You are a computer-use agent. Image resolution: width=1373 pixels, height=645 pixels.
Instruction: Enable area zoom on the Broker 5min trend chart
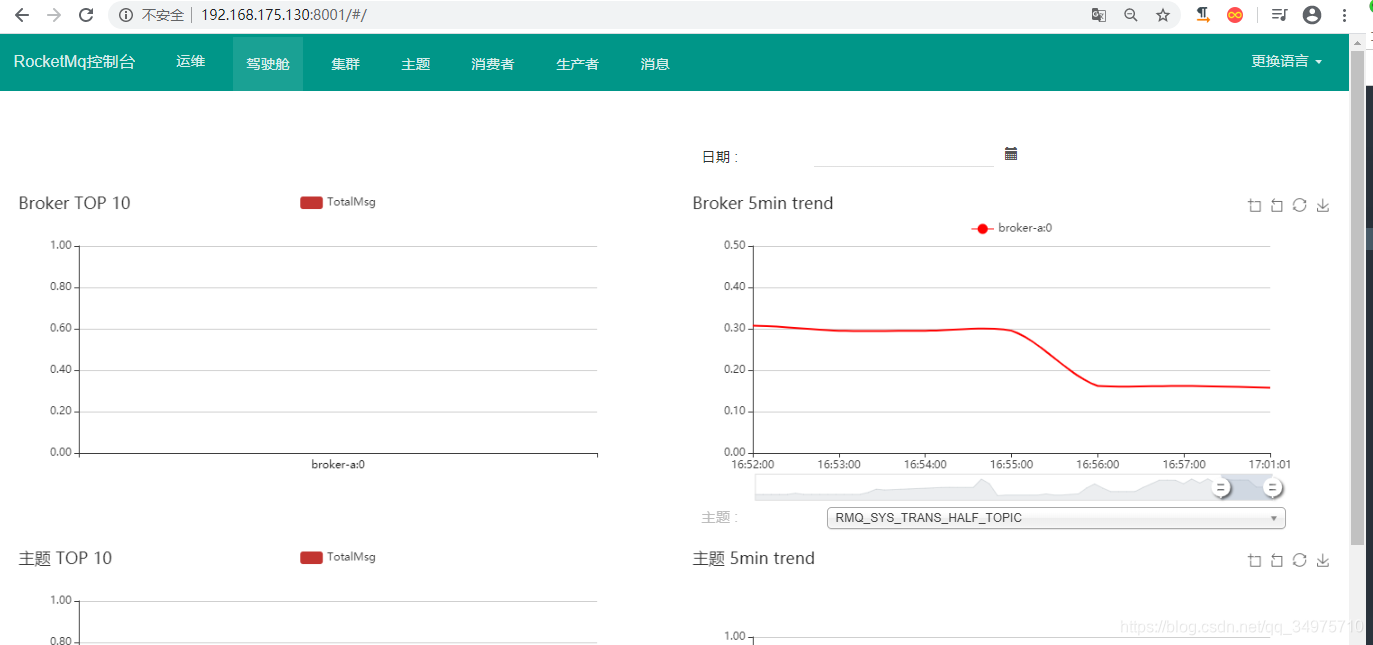tap(1254, 205)
